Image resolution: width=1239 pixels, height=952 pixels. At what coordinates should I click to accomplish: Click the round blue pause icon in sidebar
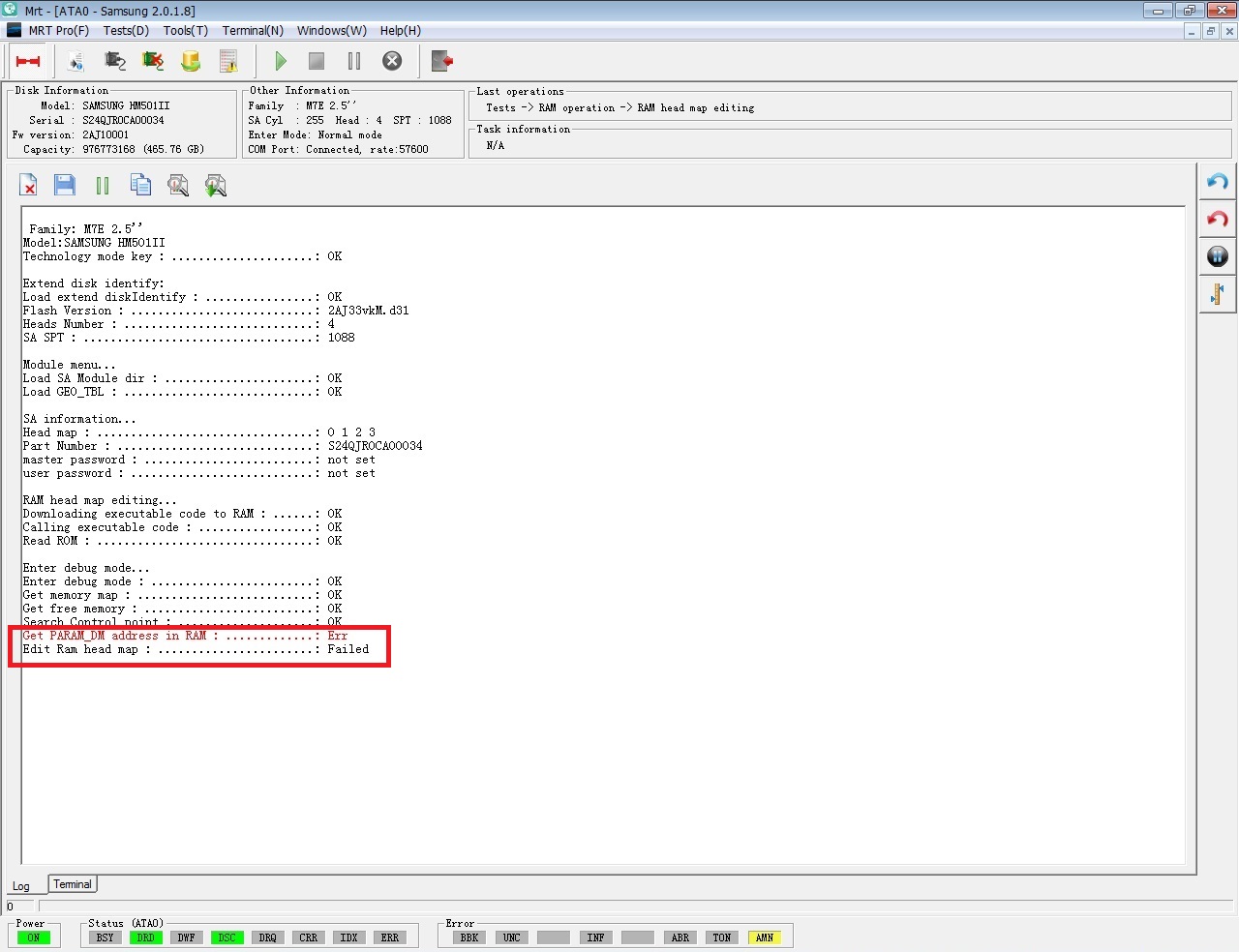point(1218,255)
